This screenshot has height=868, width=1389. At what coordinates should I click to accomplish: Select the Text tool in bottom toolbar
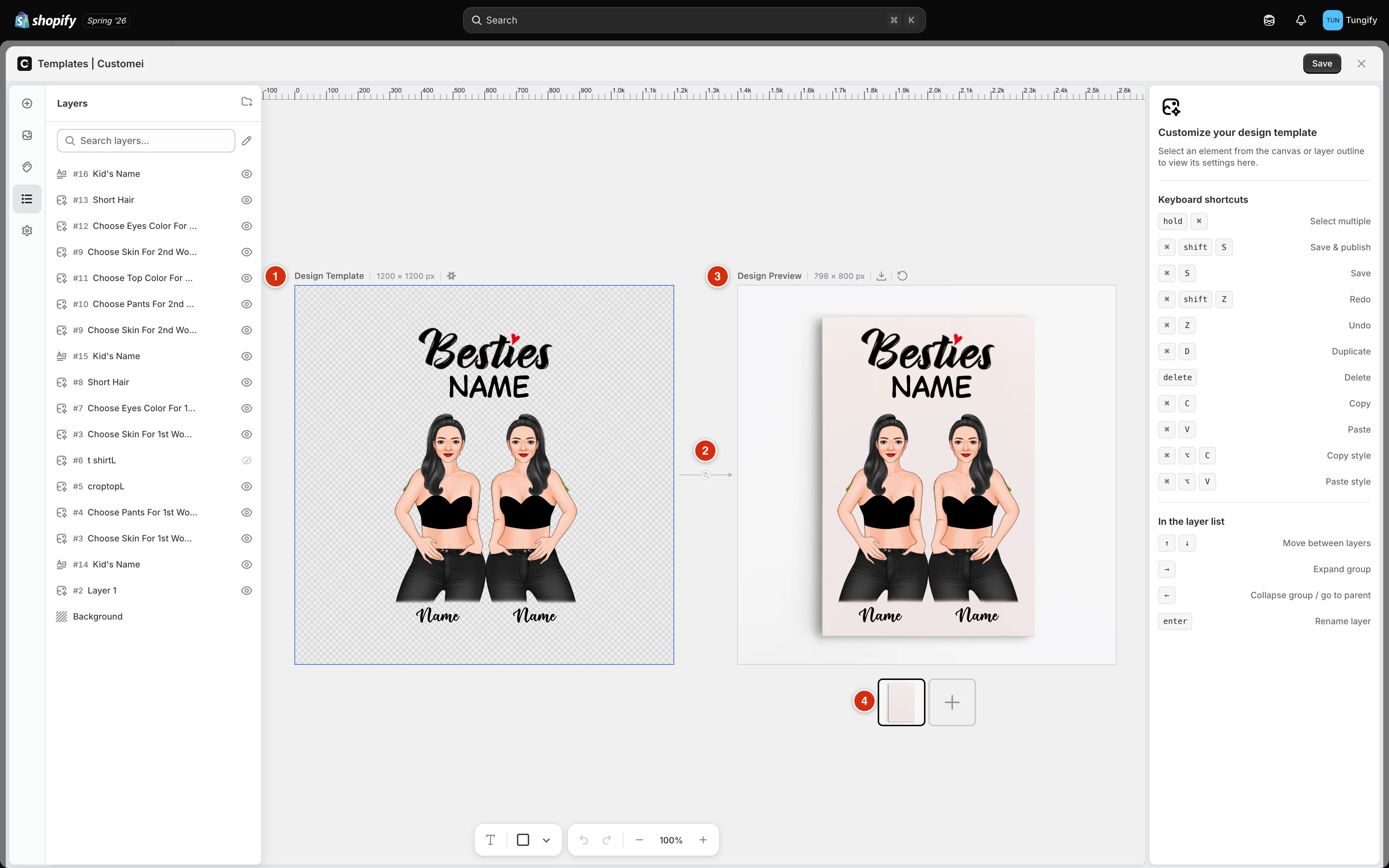[490, 840]
